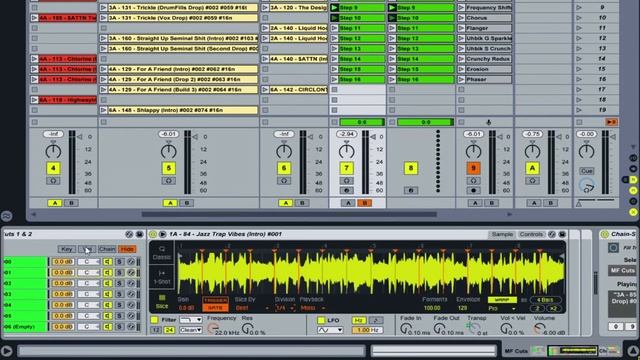Screen dimensions: 640x360
Task: Click the chain 00 speaker activator icon
Action: [107, 262]
